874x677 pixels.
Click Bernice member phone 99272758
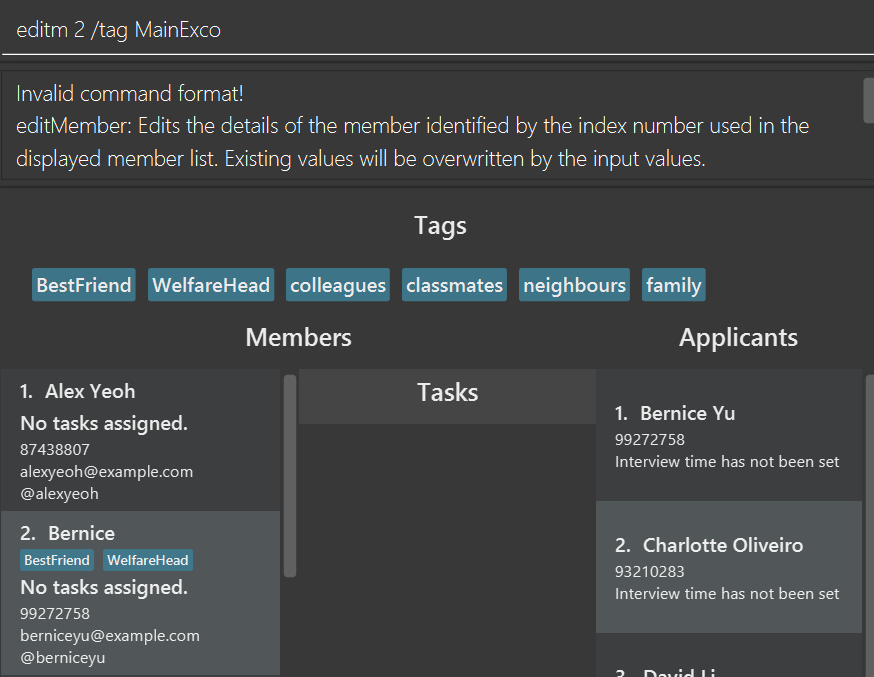click(55, 613)
